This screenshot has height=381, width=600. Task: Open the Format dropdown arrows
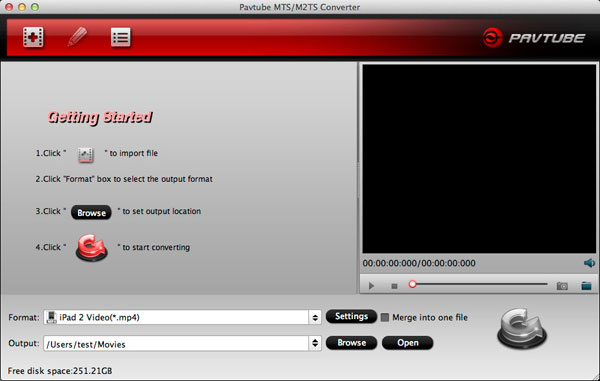click(x=315, y=318)
